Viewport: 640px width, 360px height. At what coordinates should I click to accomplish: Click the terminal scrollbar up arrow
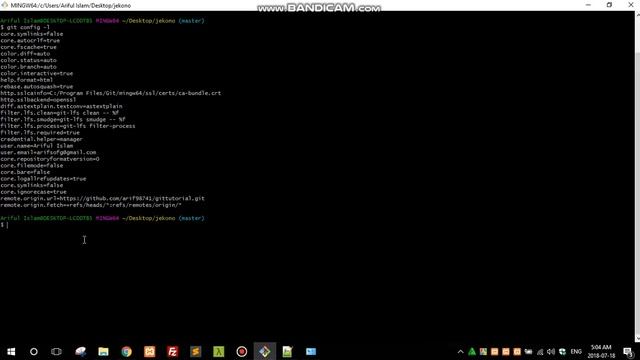tap(637, 14)
